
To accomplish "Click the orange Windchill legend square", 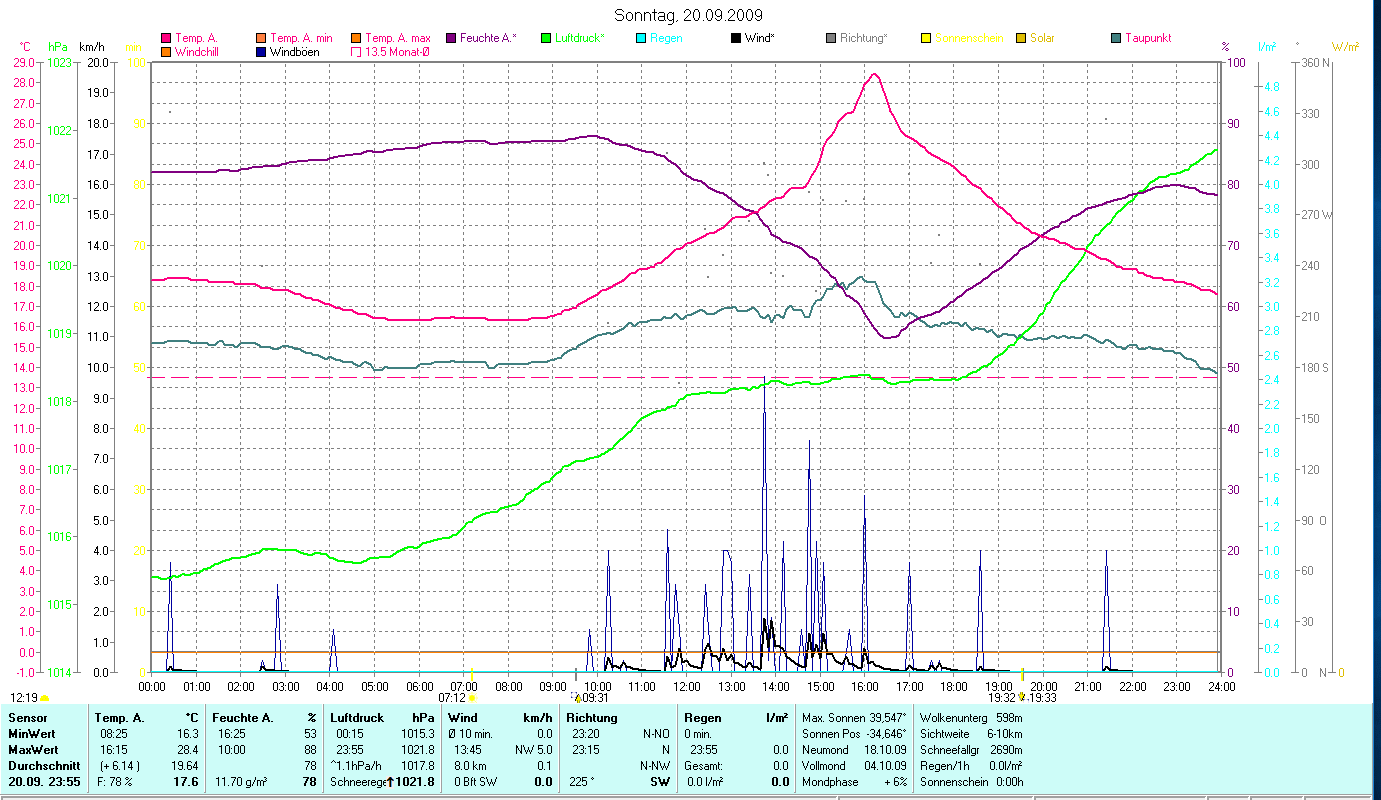I will point(166,52).
